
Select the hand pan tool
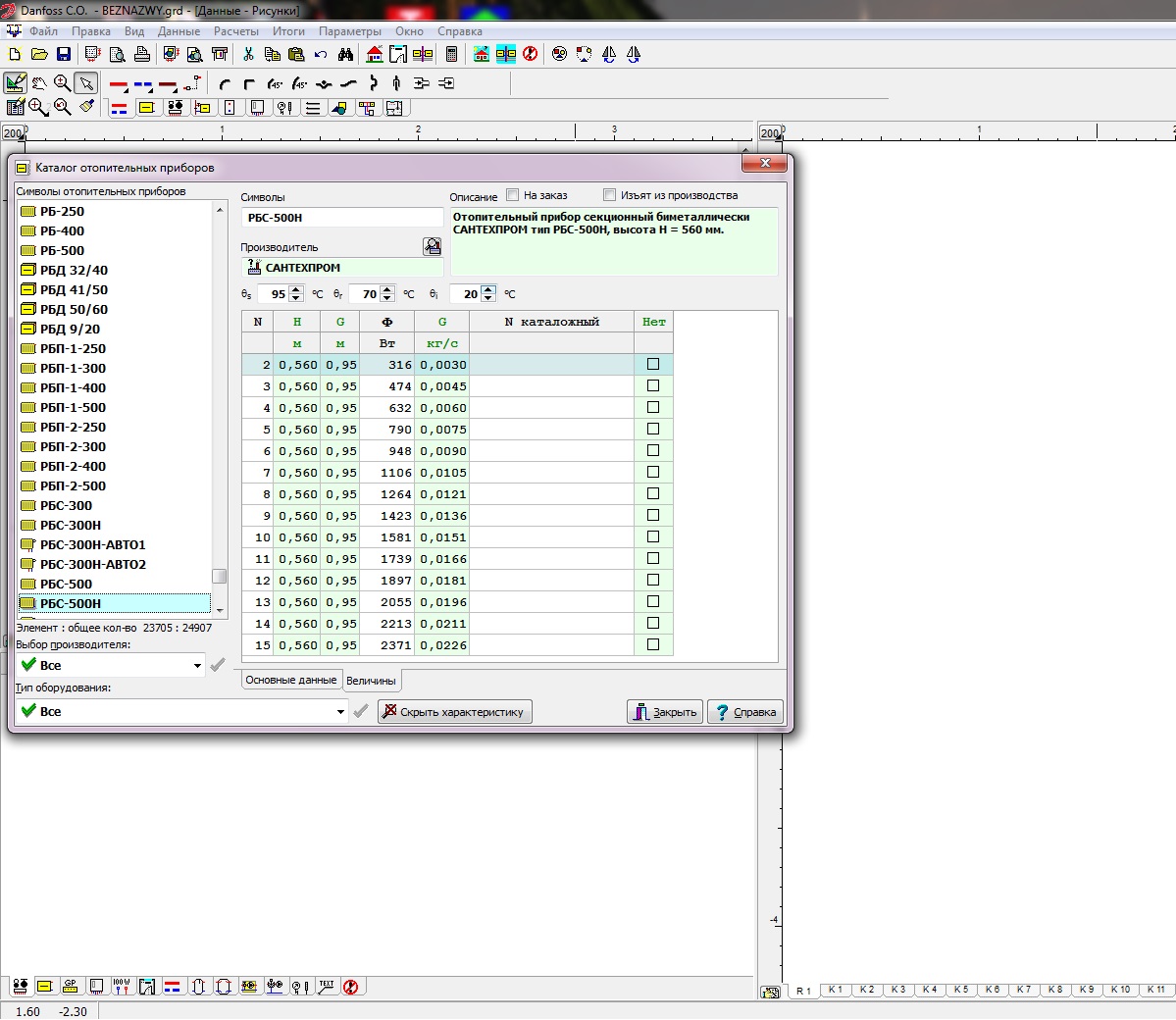click(x=39, y=83)
